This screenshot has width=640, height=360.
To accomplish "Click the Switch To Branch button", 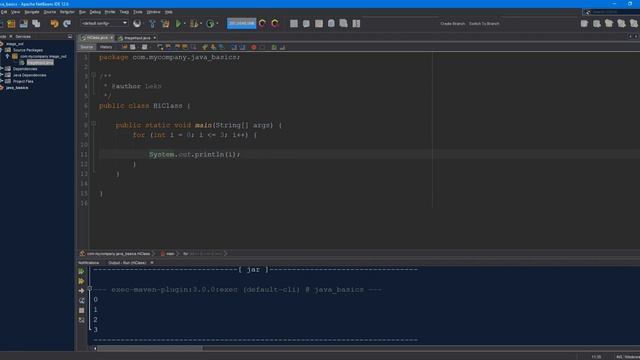I will point(484,24).
